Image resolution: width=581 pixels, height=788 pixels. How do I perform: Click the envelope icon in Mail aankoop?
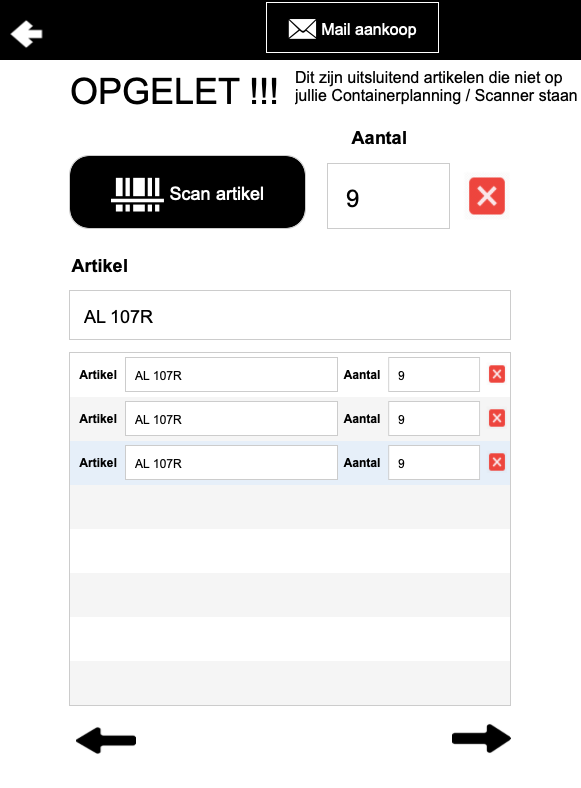tap(302, 29)
